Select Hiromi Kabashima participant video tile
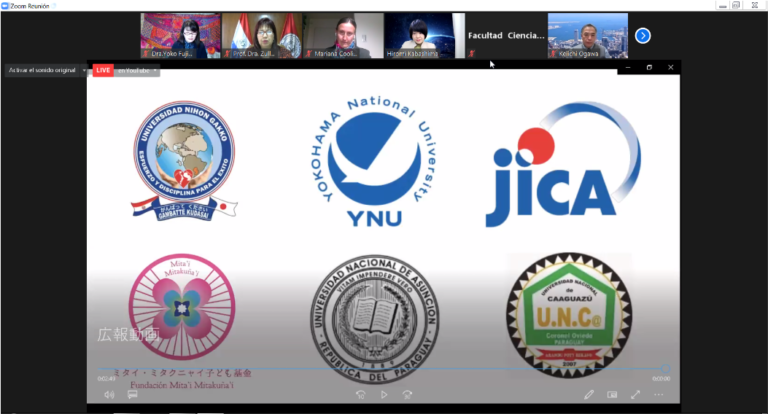 (425, 36)
